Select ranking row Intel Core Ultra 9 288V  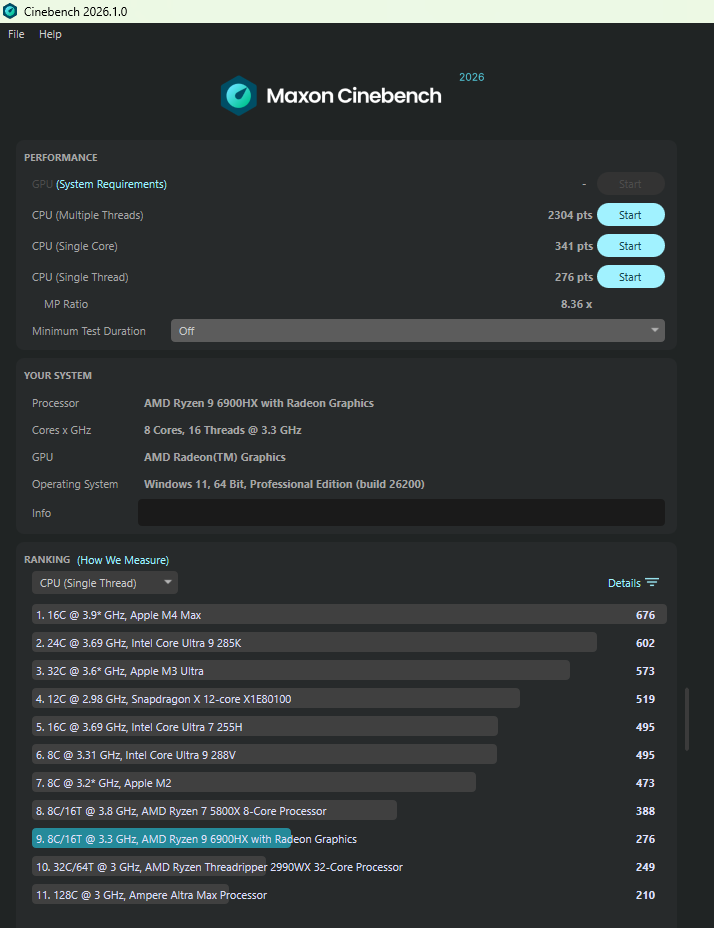(x=349, y=755)
